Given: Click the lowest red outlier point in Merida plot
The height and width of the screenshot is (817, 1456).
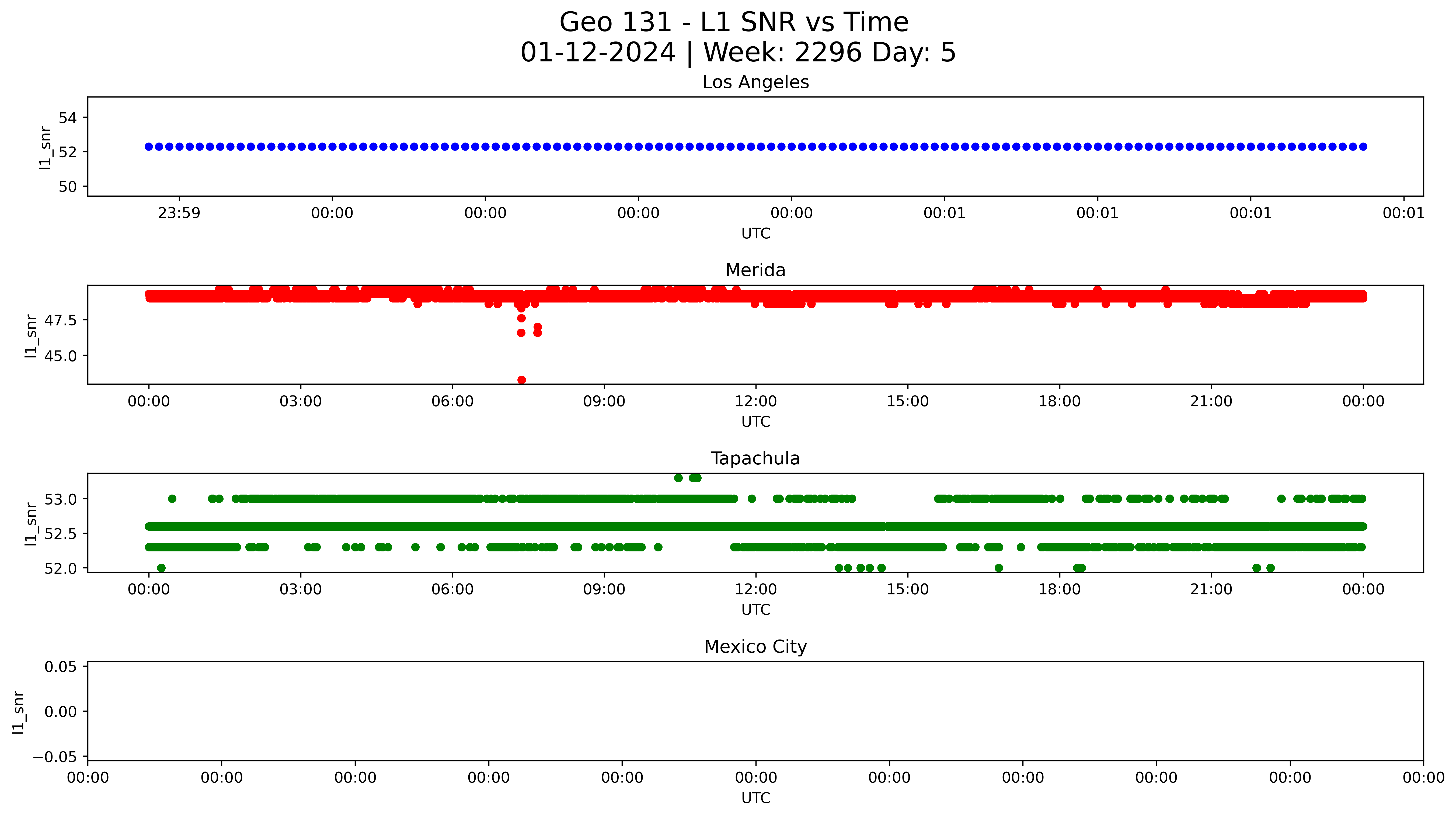Looking at the screenshot, I should (x=522, y=380).
